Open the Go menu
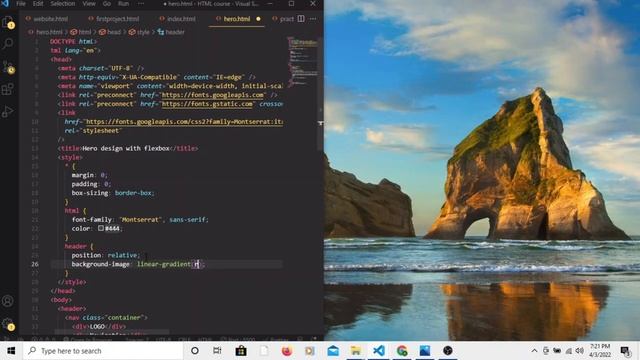The height and width of the screenshot is (360, 640). coord(107,4)
